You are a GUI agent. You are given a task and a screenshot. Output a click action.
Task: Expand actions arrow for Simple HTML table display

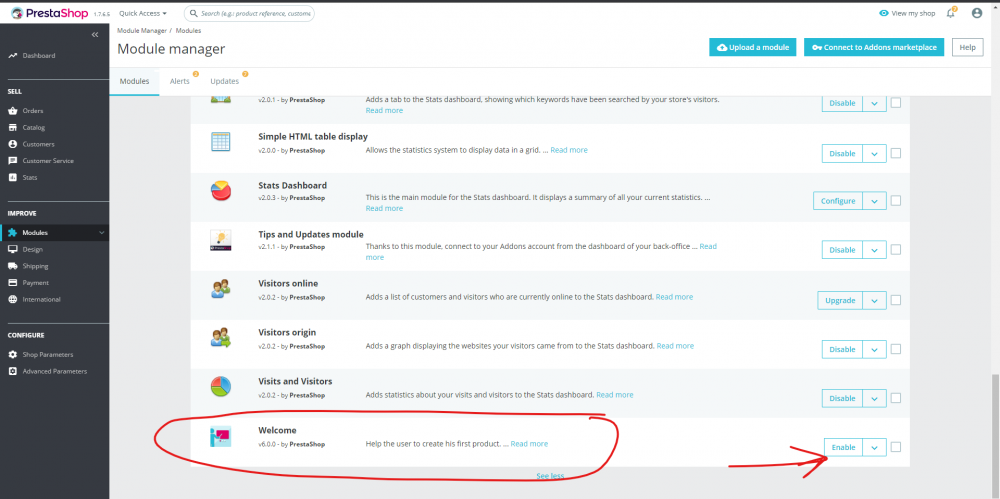pos(874,154)
